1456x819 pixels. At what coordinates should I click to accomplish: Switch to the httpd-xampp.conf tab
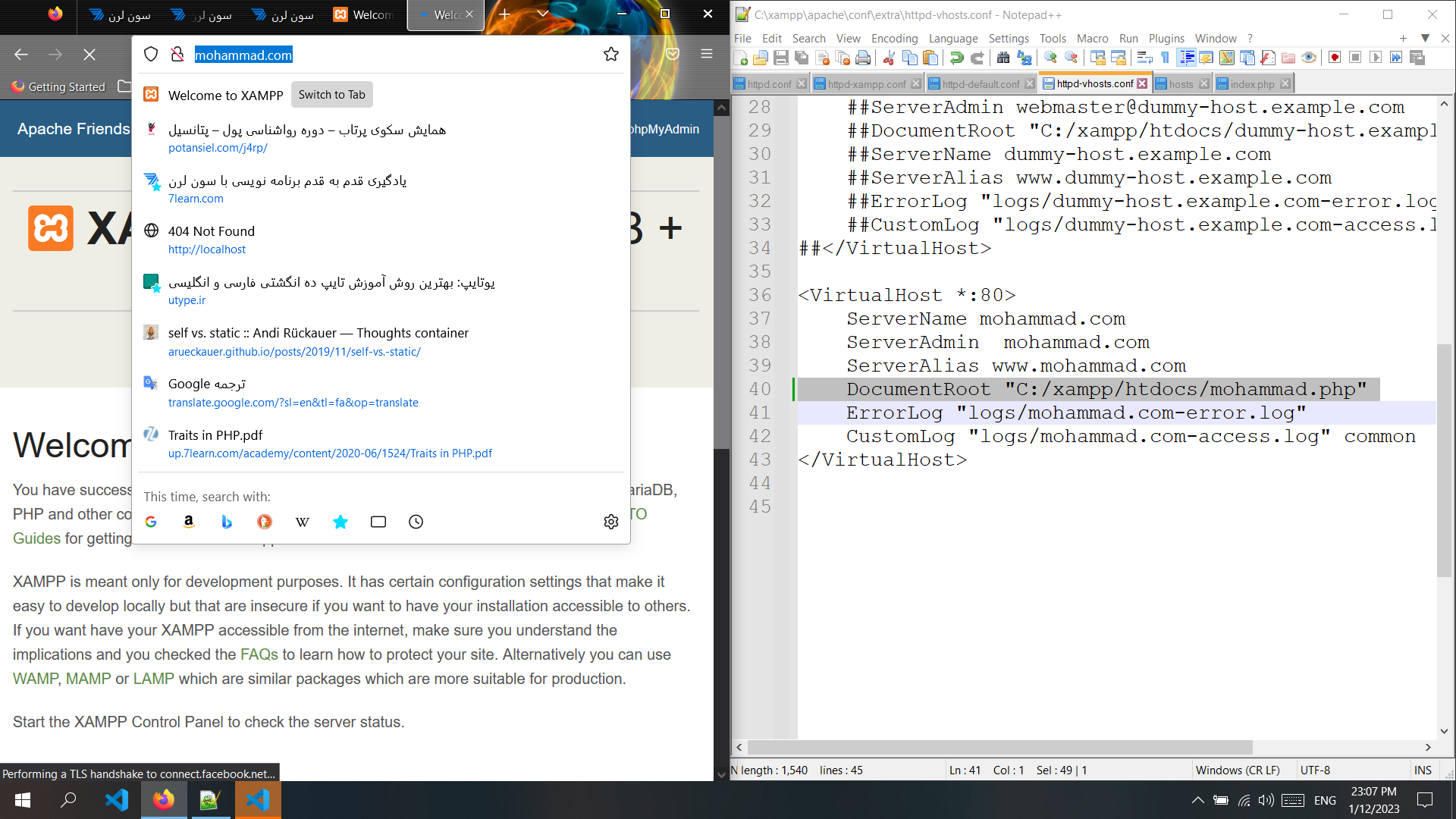pyautogui.click(x=866, y=83)
